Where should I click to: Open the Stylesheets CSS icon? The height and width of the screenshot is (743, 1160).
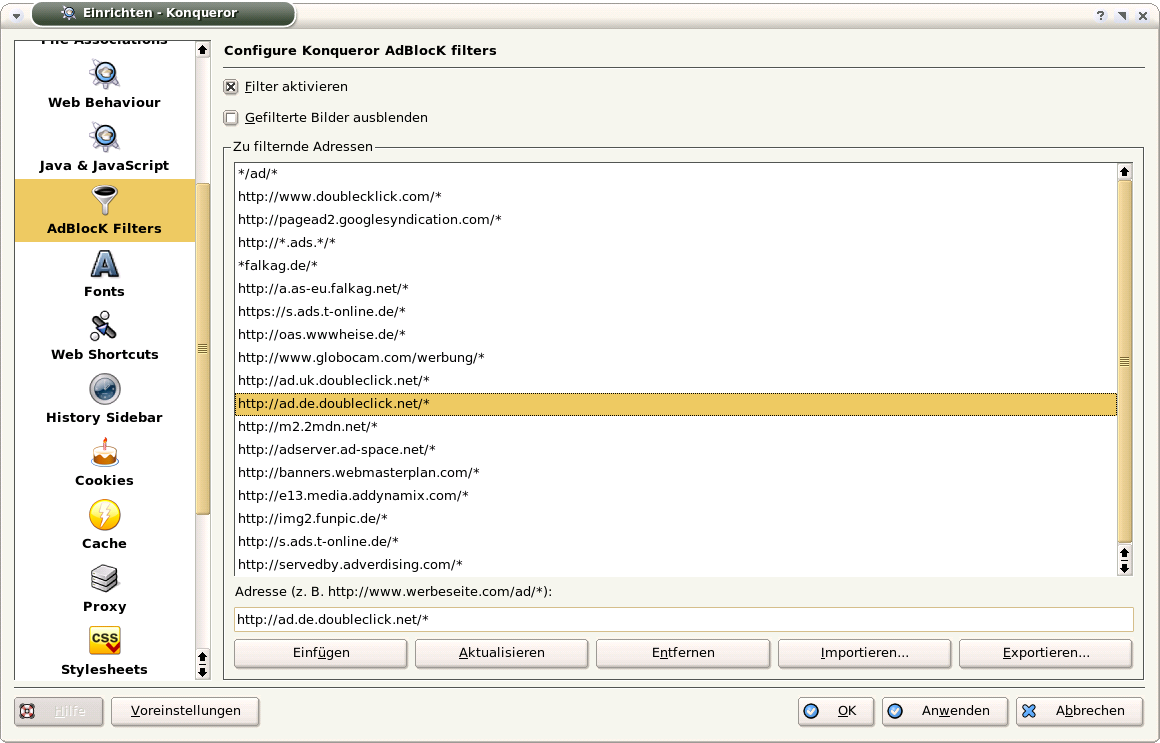pos(104,641)
